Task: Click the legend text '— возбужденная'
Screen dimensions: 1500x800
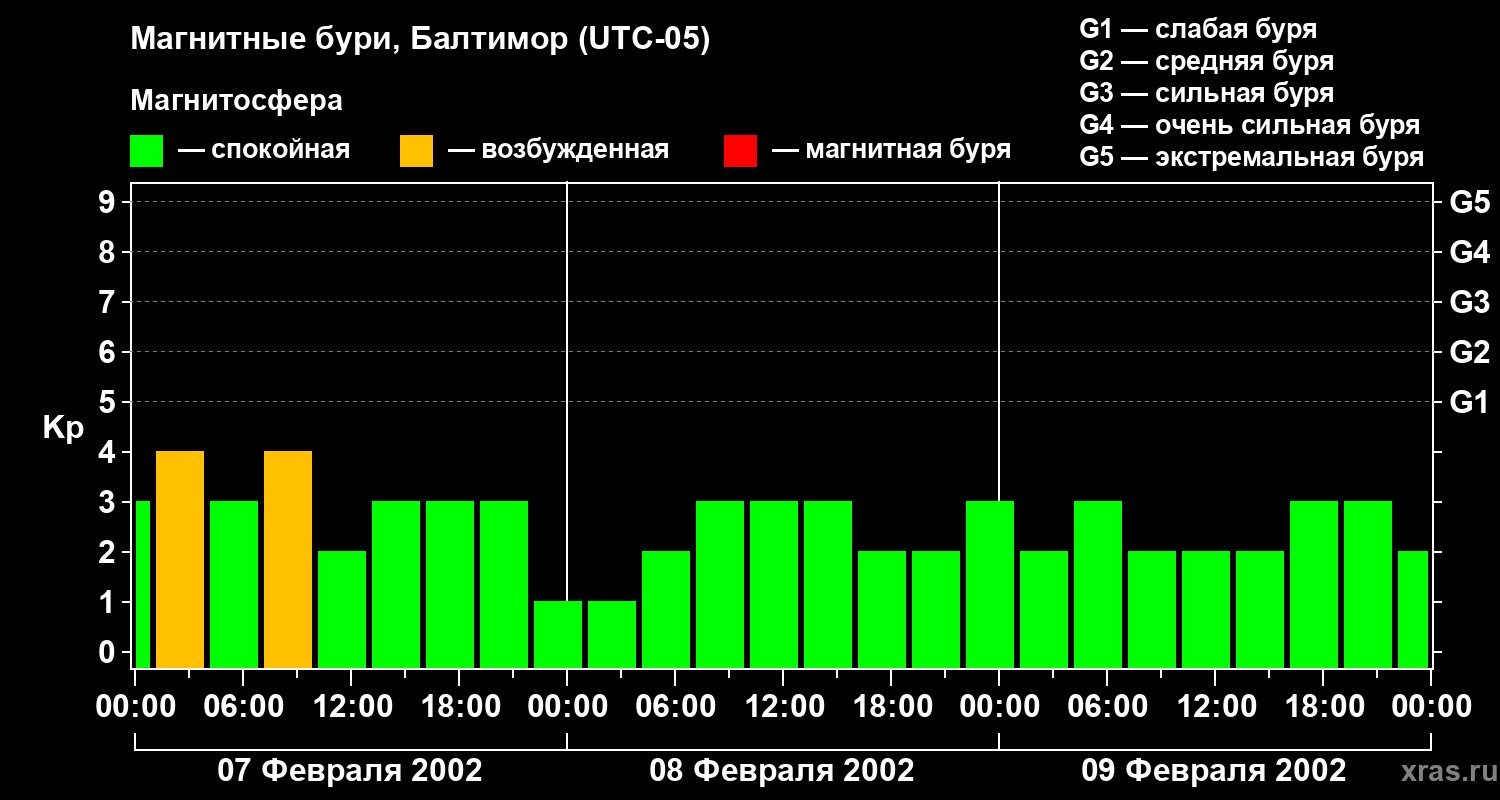Action: [x=558, y=150]
